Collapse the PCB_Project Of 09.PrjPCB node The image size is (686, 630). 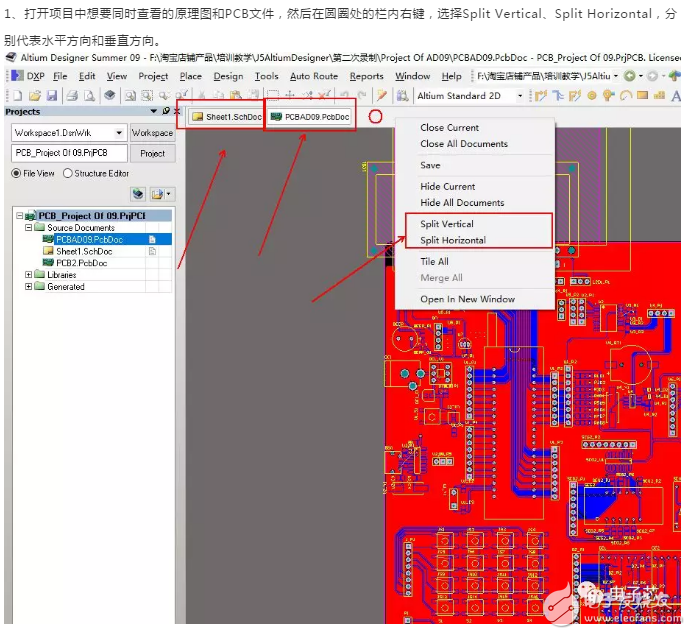19,216
